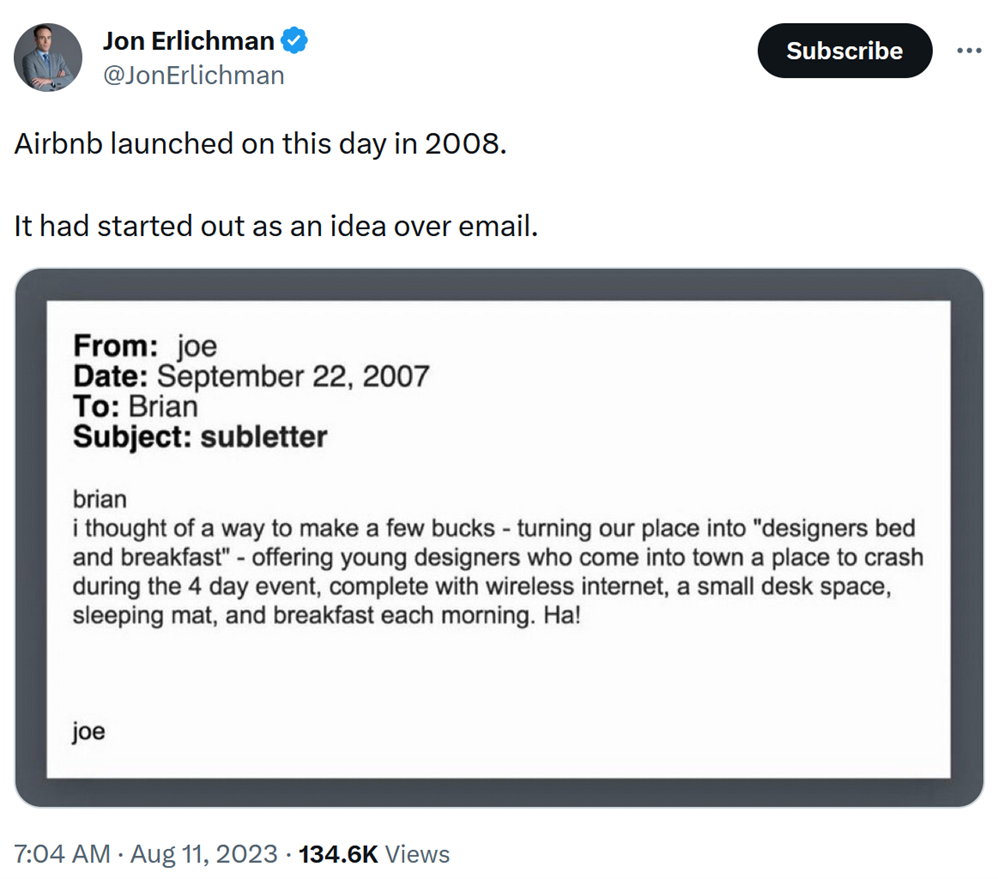Click the email body paragraph text
The image size is (998, 879).
click(x=497, y=571)
